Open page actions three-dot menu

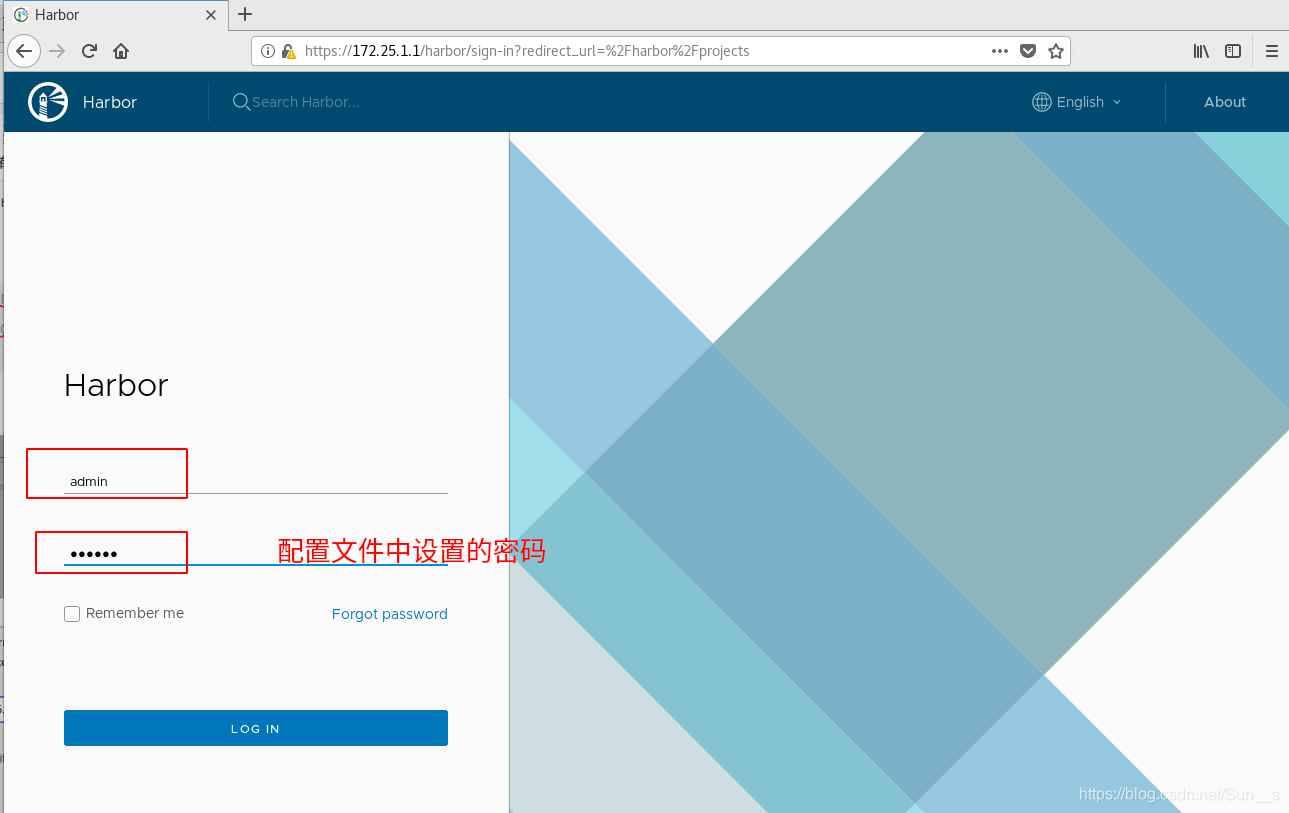1000,51
